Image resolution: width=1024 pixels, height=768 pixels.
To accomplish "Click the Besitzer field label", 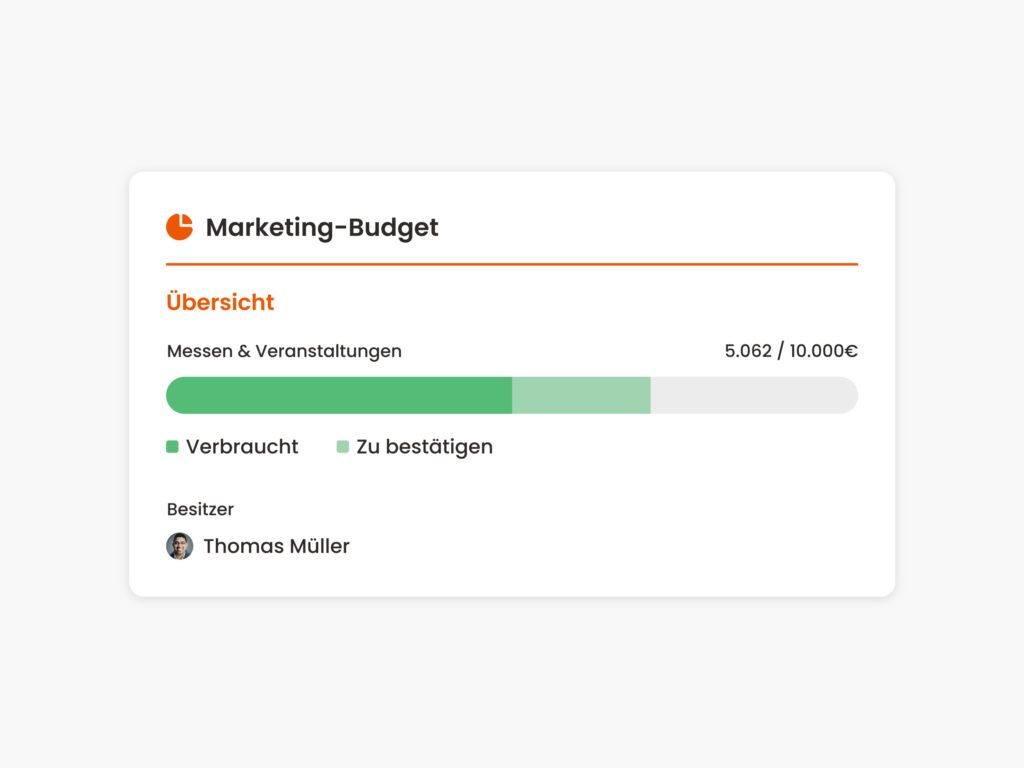I will (200, 509).
